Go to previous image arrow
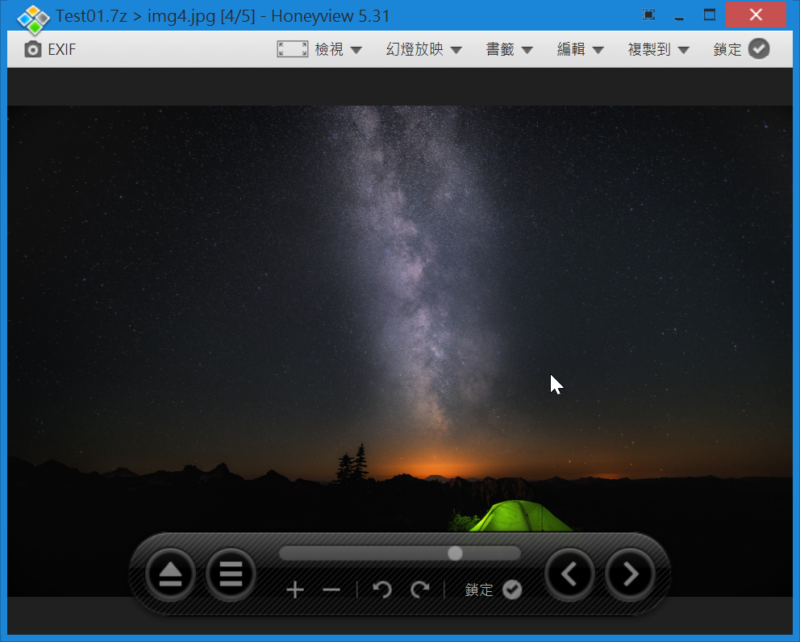The image size is (800, 642). coord(569,575)
